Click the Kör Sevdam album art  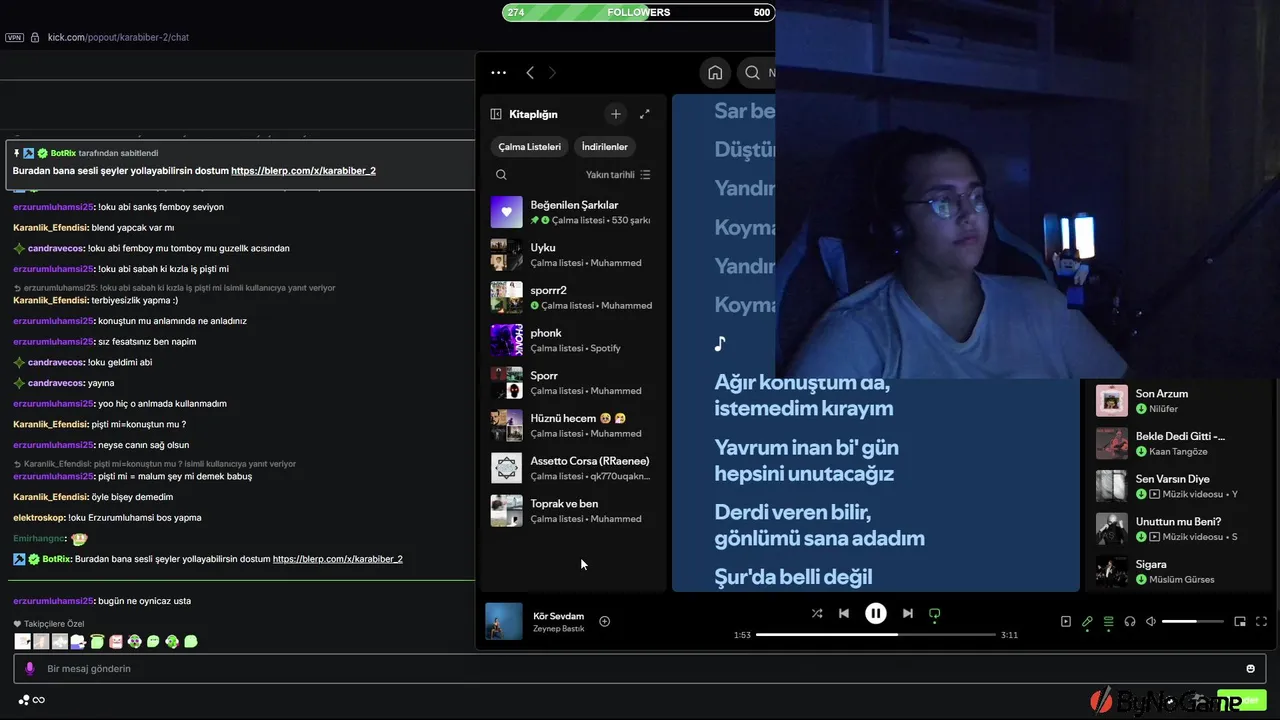click(x=504, y=621)
